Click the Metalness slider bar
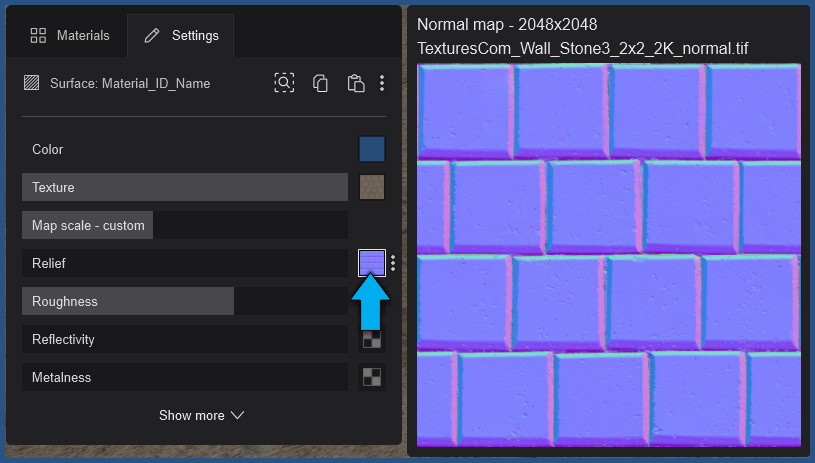The height and width of the screenshot is (463, 815). [x=184, y=377]
